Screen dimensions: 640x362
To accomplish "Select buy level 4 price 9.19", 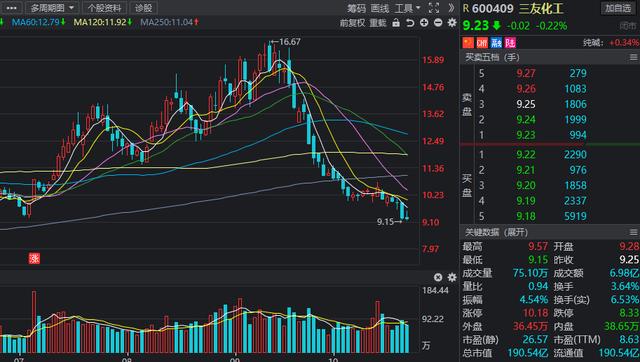I will pyautogui.click(x=526, y=201).
